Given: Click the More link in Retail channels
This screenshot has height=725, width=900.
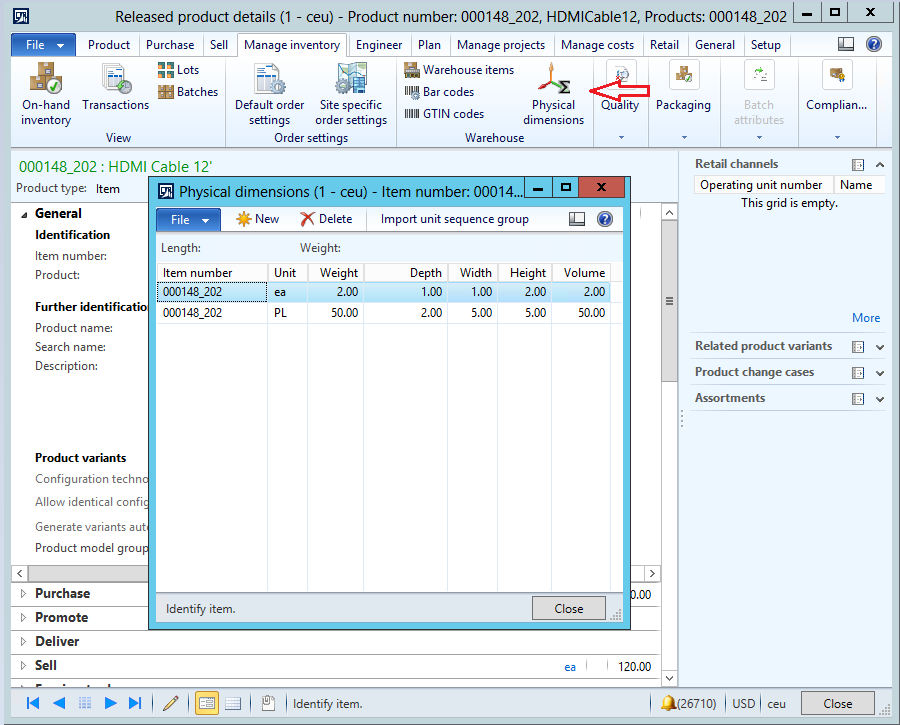Looking at the screenshot, I should click(x=866, y=318).
